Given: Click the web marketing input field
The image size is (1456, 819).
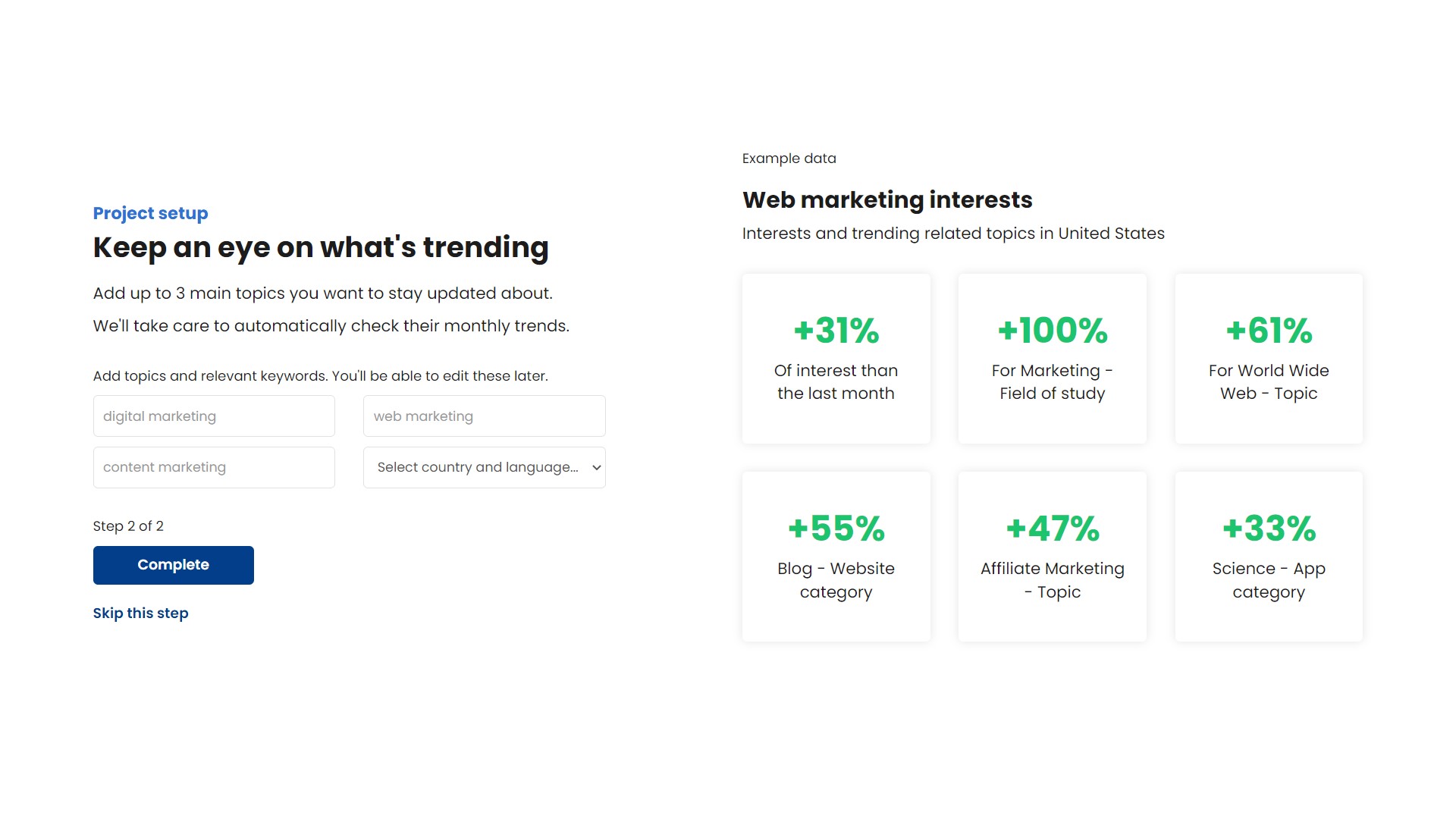Looking at the screenshot, I should click(484, 416).
